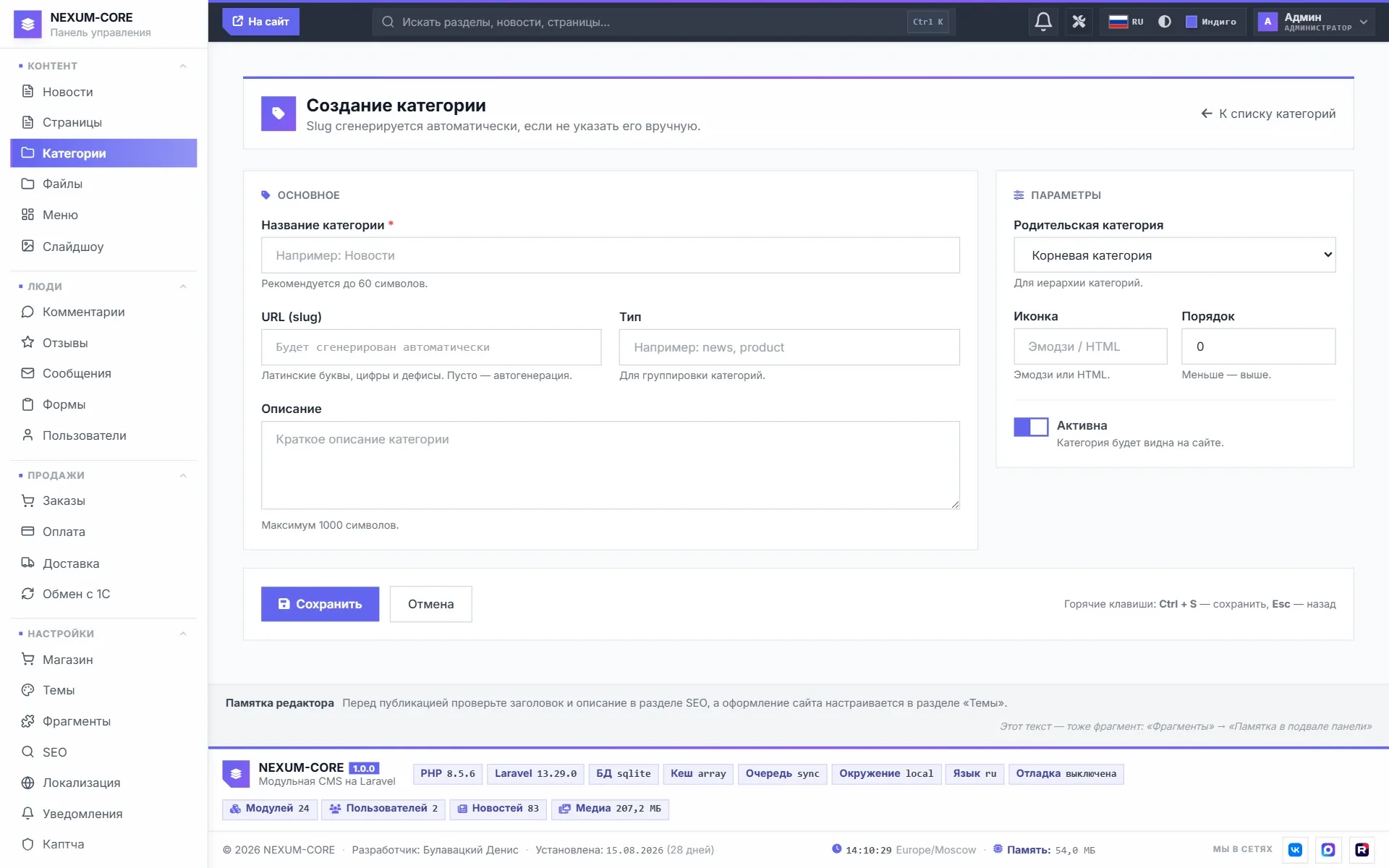Open Родительская категория dropdown
This screenshot has height=868, width=1389.
click(x=1174, y=255)
